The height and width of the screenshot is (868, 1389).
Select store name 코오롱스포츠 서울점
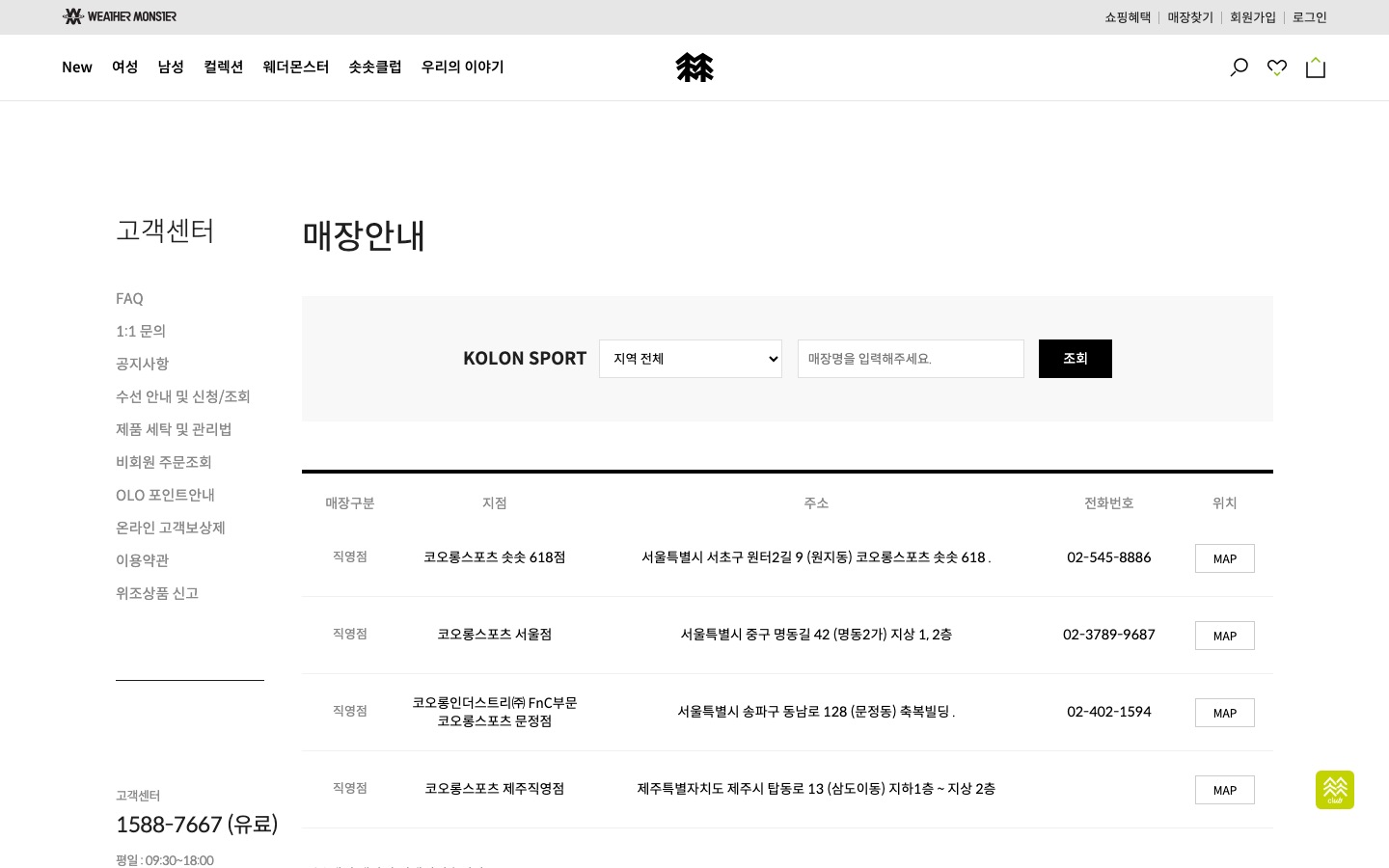(495, 635)
